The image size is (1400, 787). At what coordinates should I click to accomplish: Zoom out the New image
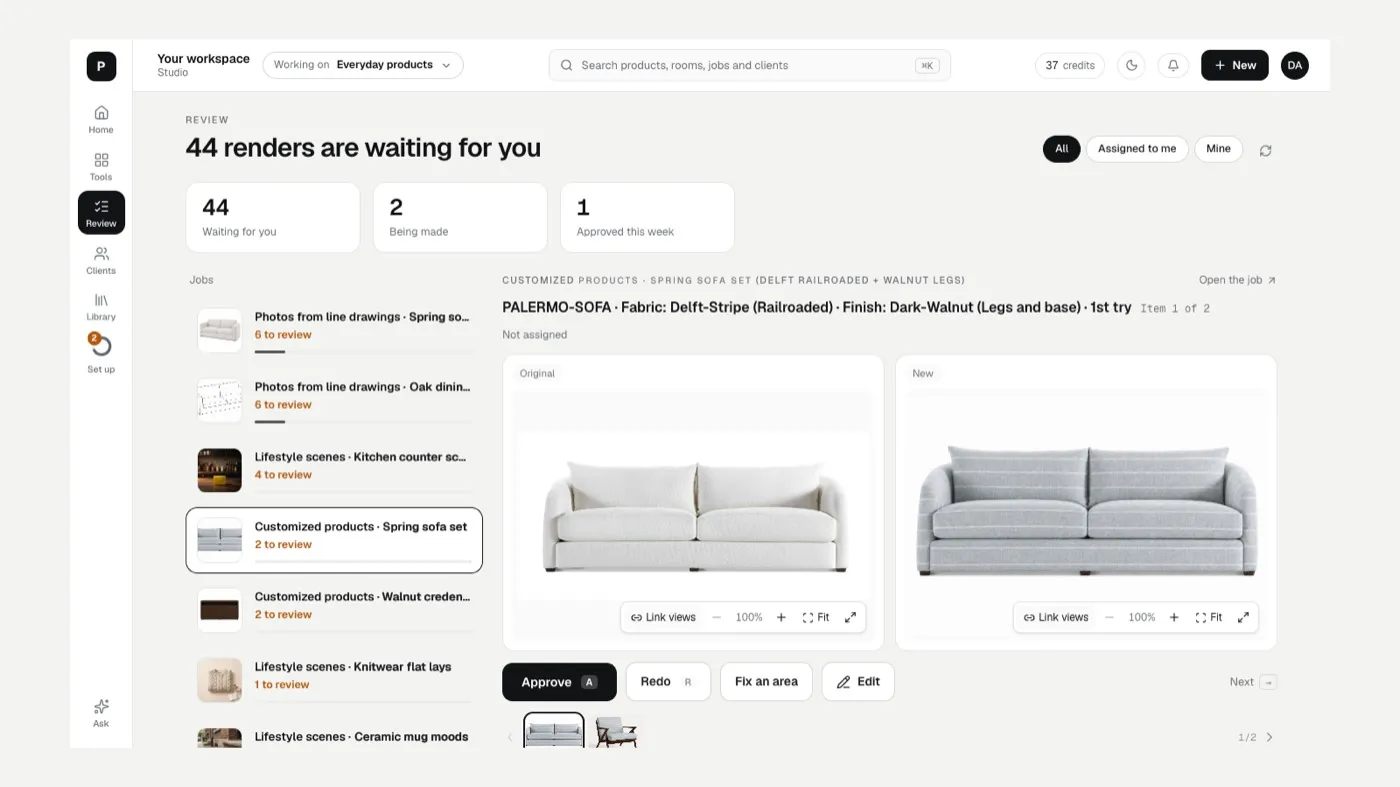[x=1110, y=617]
